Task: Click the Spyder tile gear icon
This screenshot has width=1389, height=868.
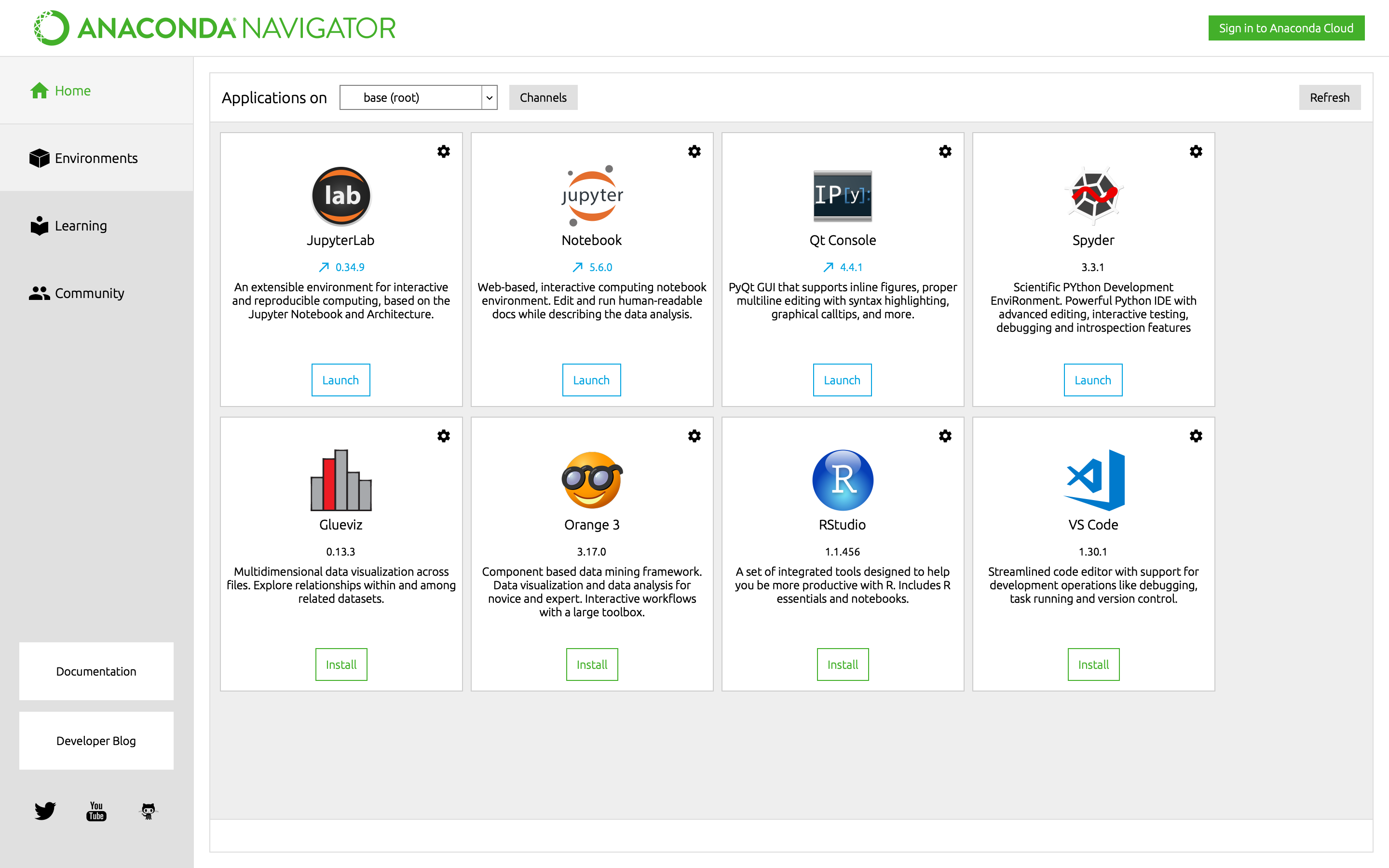Action: tap(1196, 151)
